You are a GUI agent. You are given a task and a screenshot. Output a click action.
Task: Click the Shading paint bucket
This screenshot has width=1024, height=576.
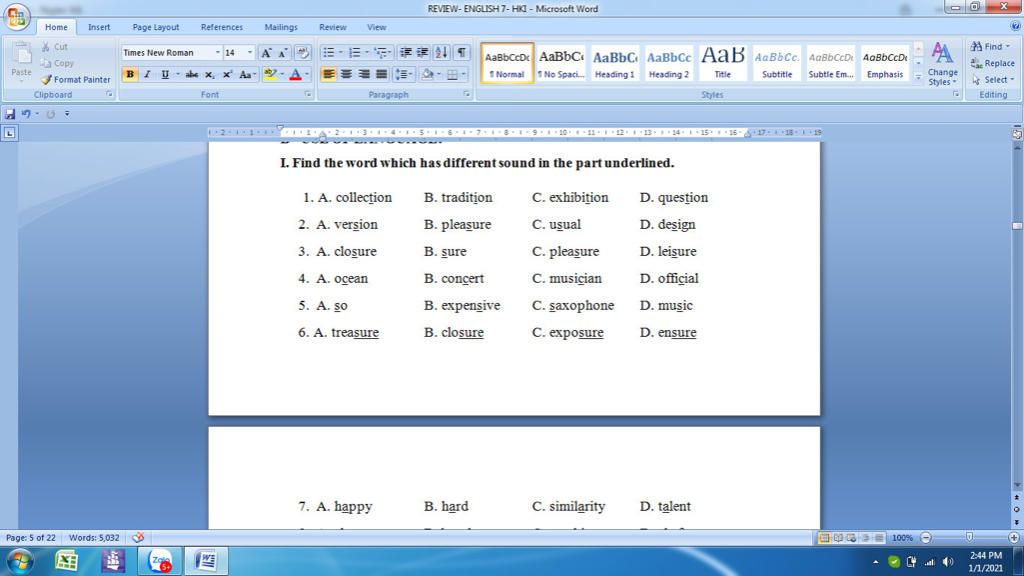pyautogui.click(x=428, y=74)
